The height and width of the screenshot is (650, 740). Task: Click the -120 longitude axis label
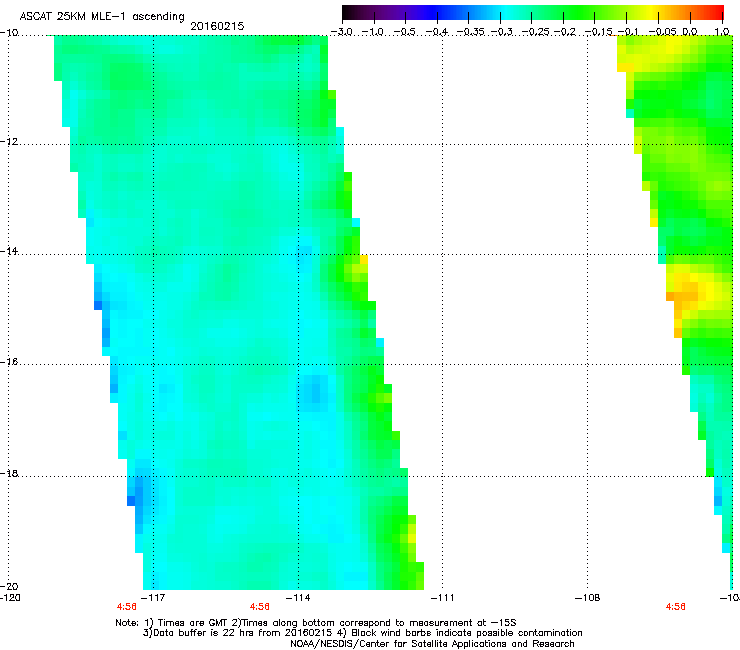[x=10, y=598]
